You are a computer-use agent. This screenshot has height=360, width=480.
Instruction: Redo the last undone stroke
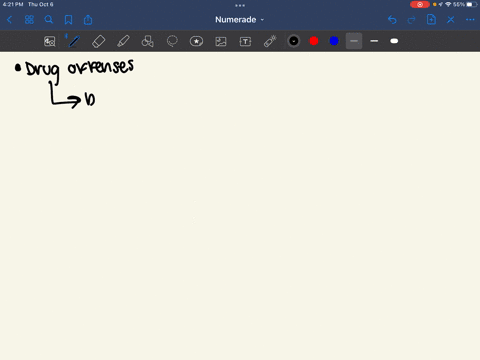[412, 20]
